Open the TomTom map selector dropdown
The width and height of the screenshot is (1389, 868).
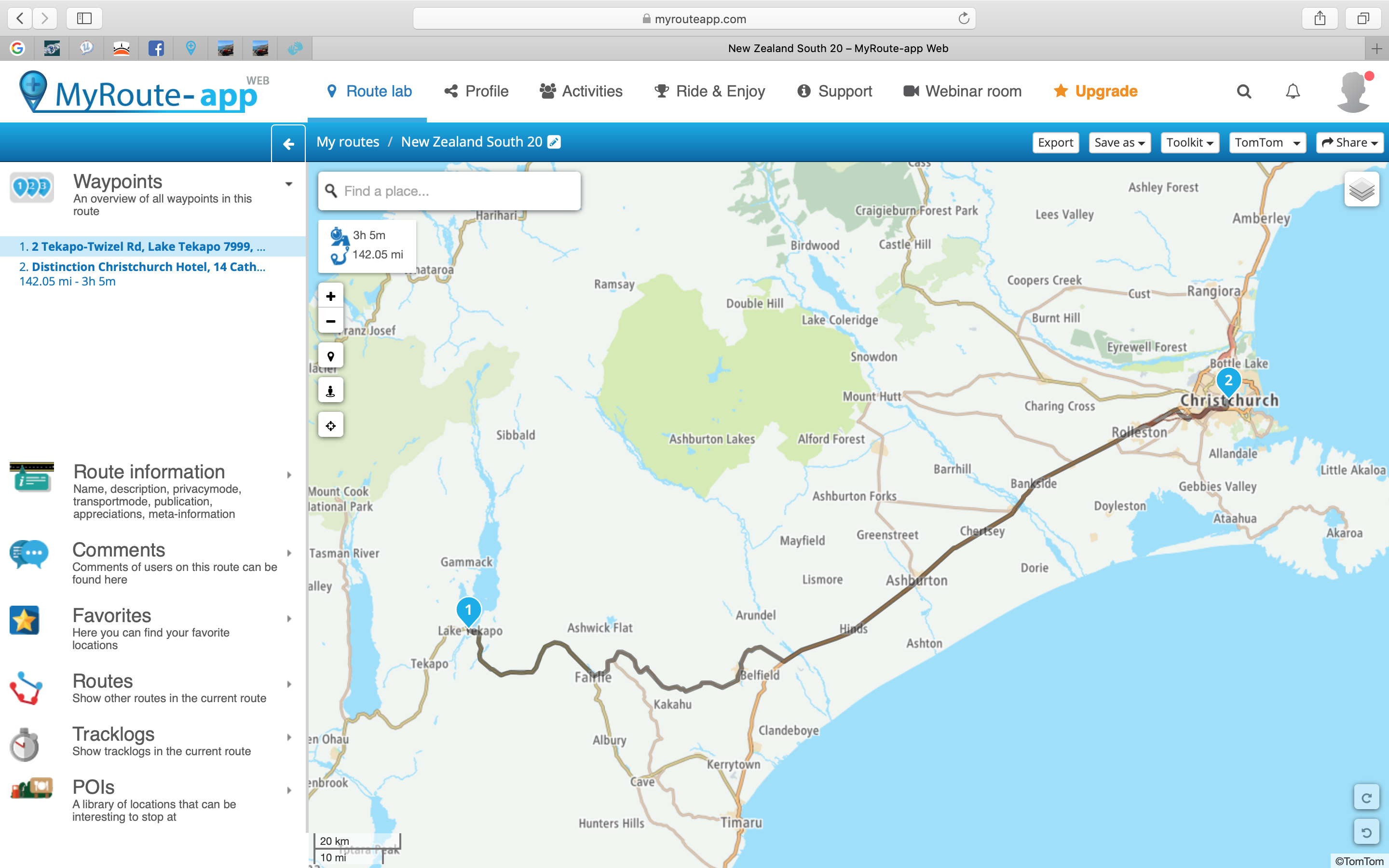tap(1267, 142)
